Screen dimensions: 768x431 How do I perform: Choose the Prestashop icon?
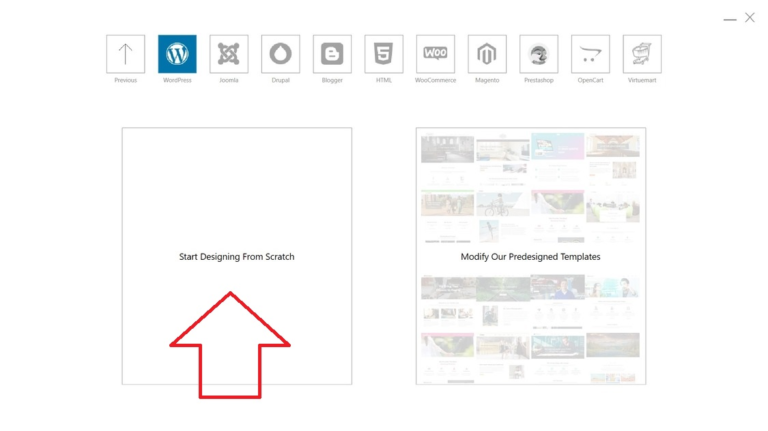tap(539, 54)
